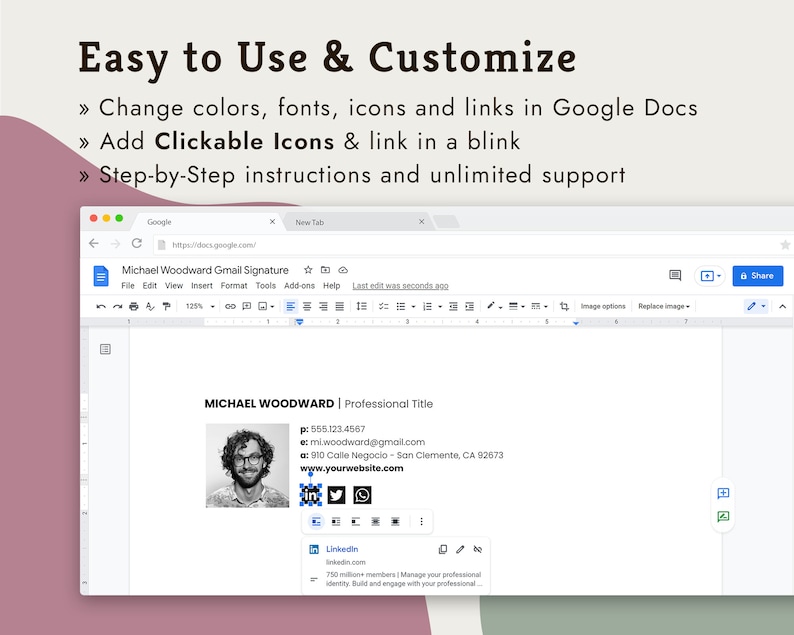Screen dimensions: 794x635
Task: Click the blue Share button
Action: click(758, 276)
